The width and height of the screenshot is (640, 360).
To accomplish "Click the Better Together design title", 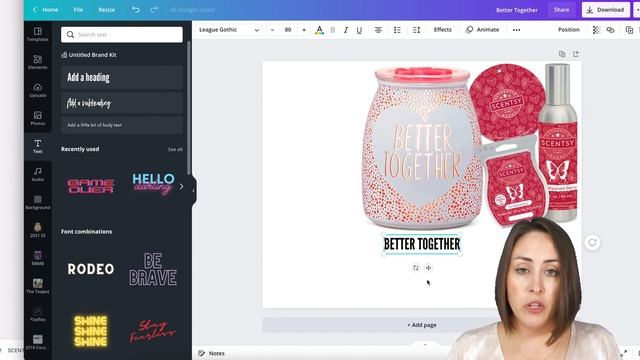I will pos(517,10).
